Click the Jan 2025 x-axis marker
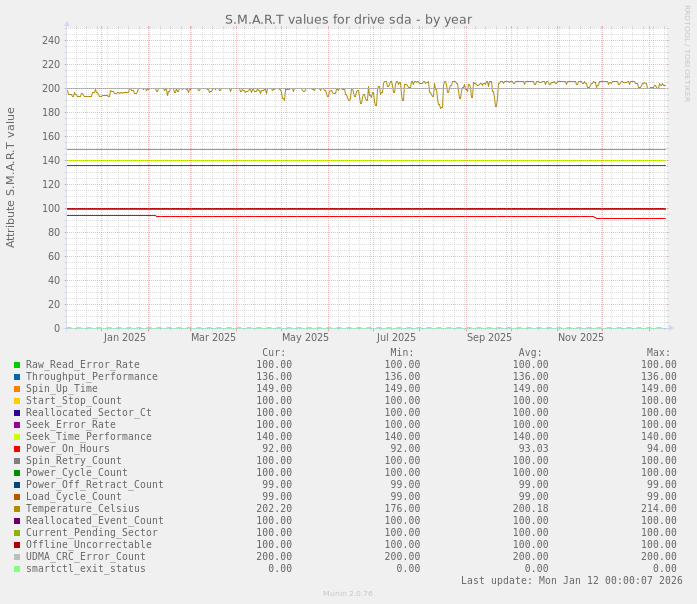The height and width of the screenshot is (604, 697). click(124, 338)
